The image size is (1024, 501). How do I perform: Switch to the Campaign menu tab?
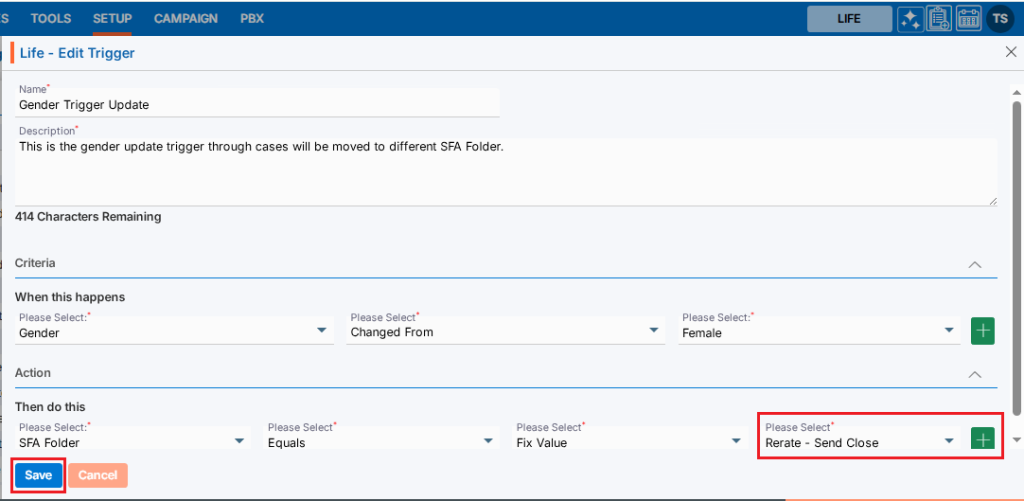pyautogui.click(x=185, y=18)
